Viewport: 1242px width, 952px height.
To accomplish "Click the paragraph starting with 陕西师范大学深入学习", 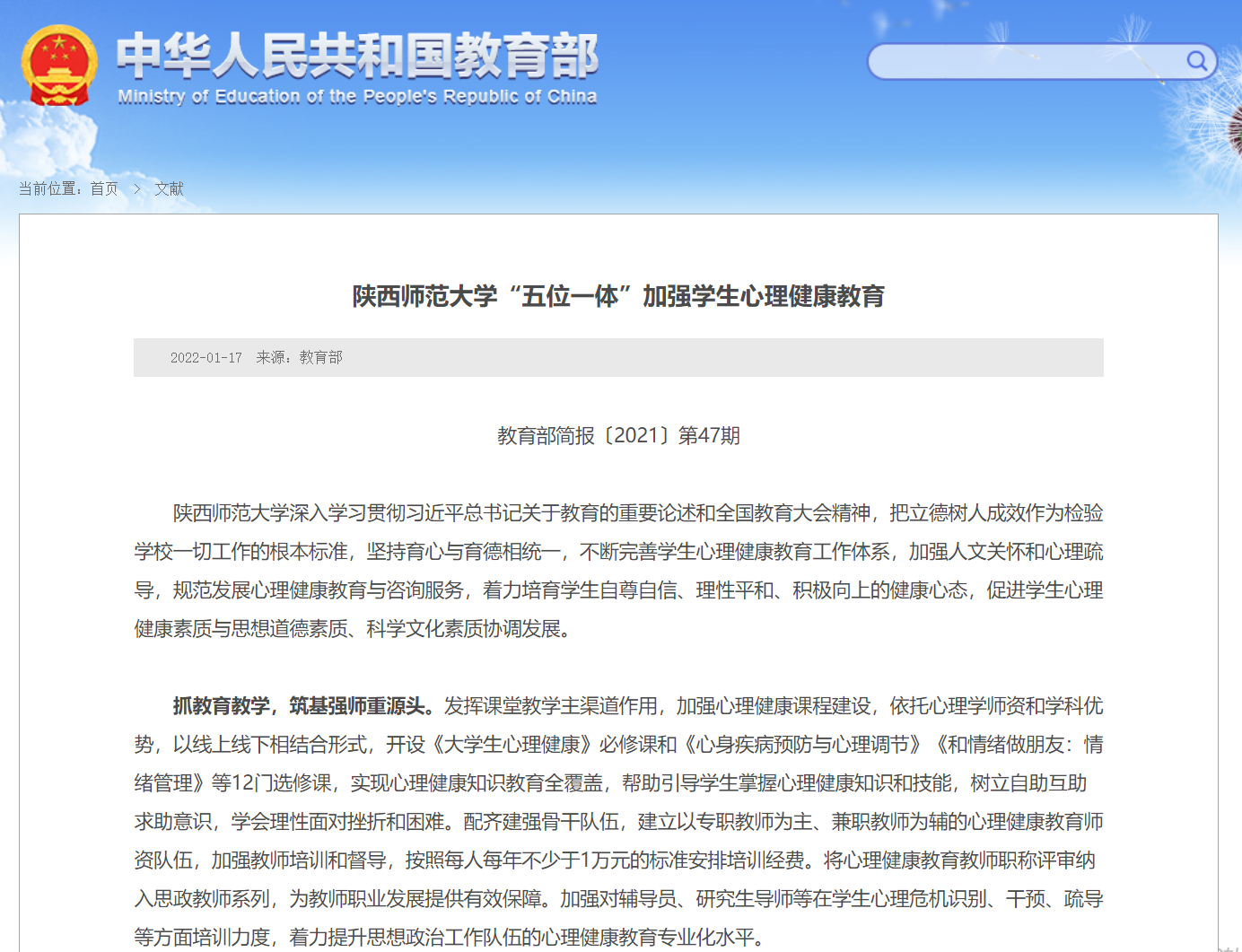I will (x=618, y=571).
